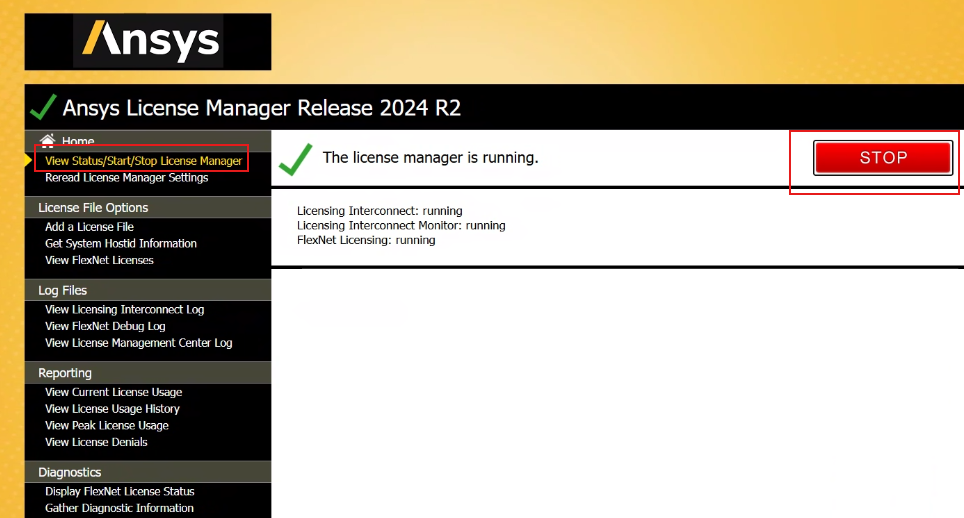Go to the Home menu item
This screenshot has width=964, height=518.
click(x=78, y=142)
